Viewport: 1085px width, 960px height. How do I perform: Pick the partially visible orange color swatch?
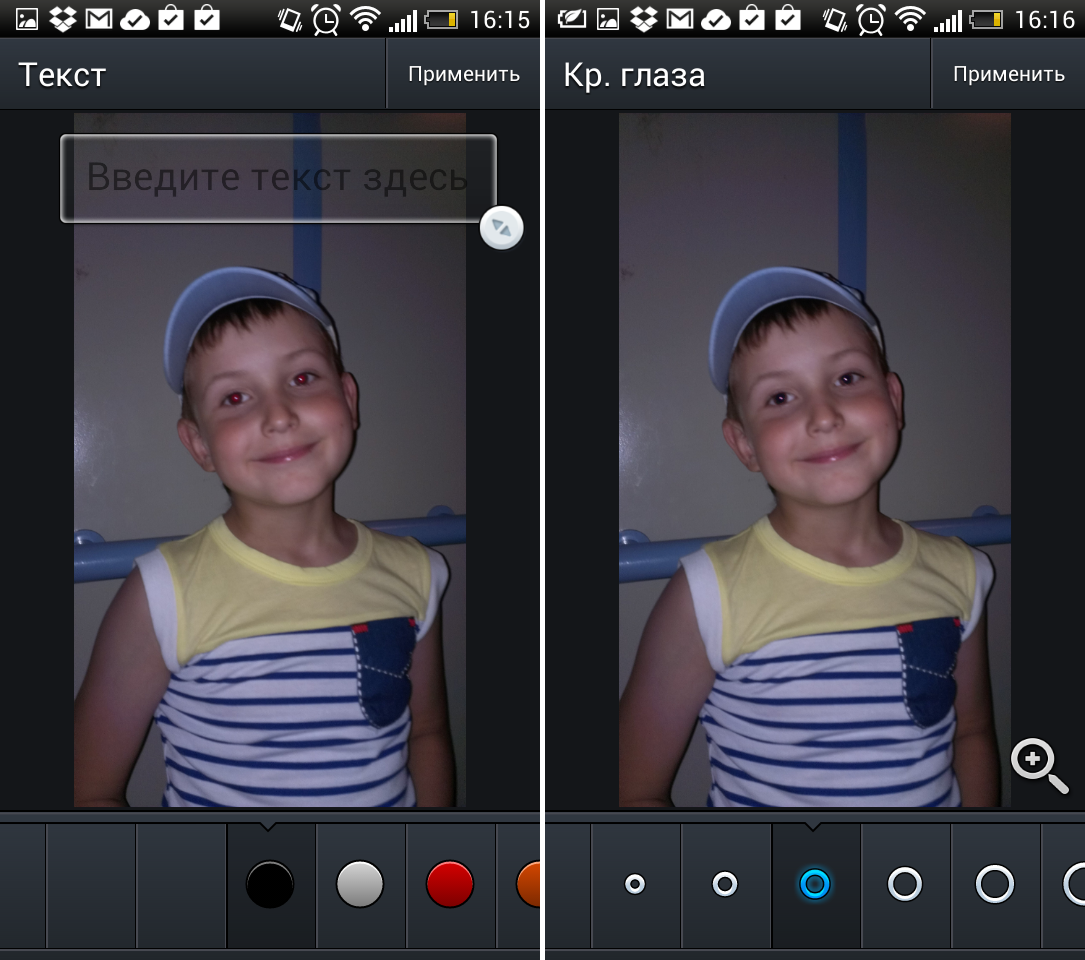pyautogui.click(x=527, y=884)
